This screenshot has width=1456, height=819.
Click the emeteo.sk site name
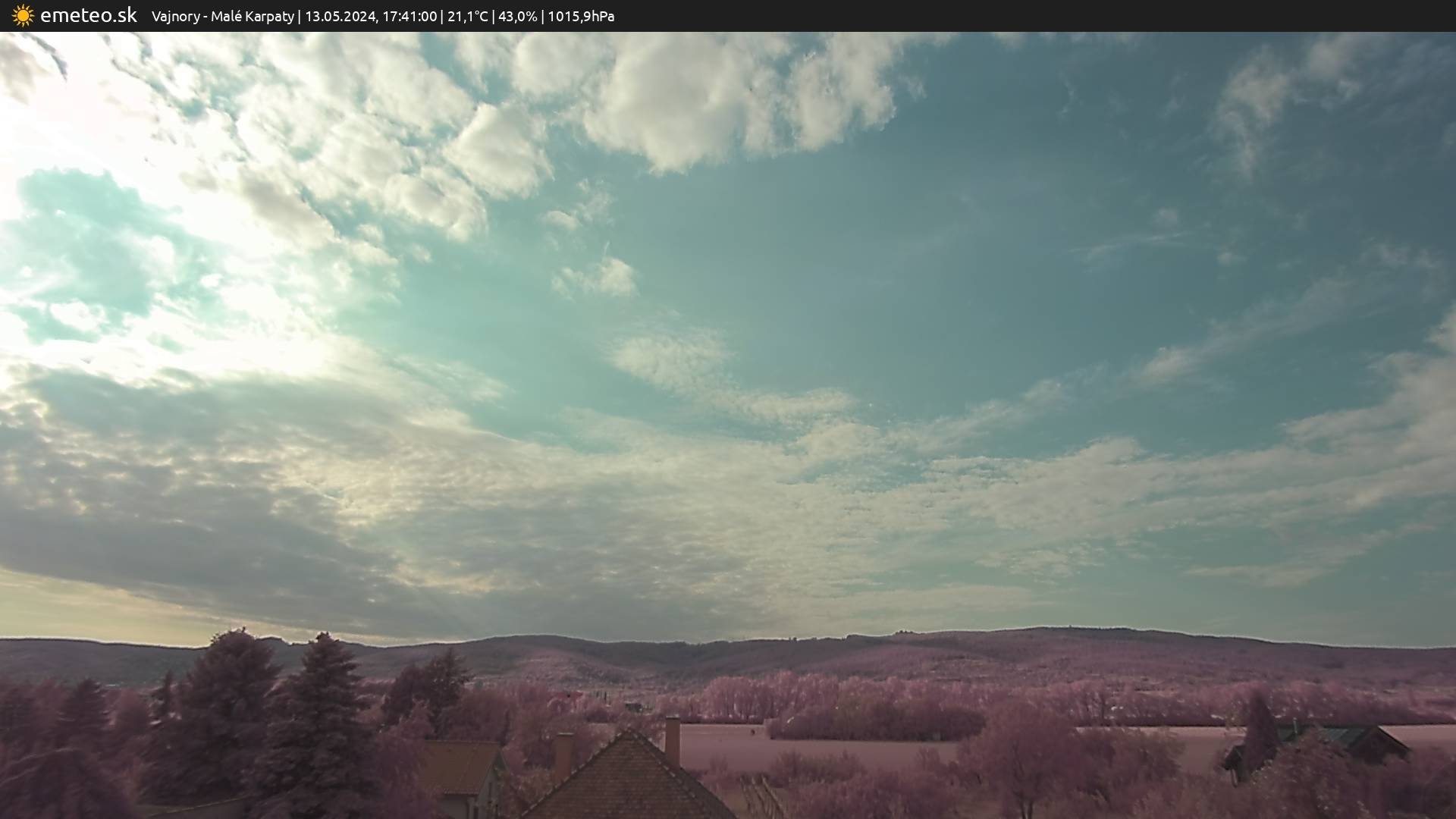click(88, 15)
